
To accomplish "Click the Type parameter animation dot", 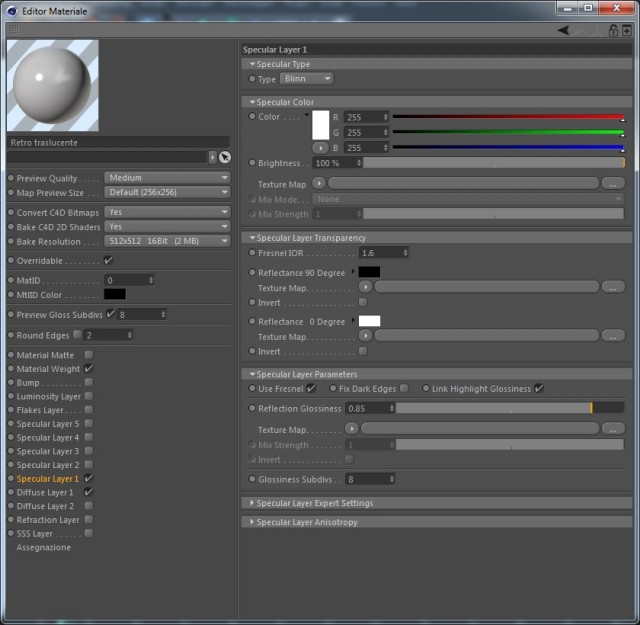I will coord(252,79).
